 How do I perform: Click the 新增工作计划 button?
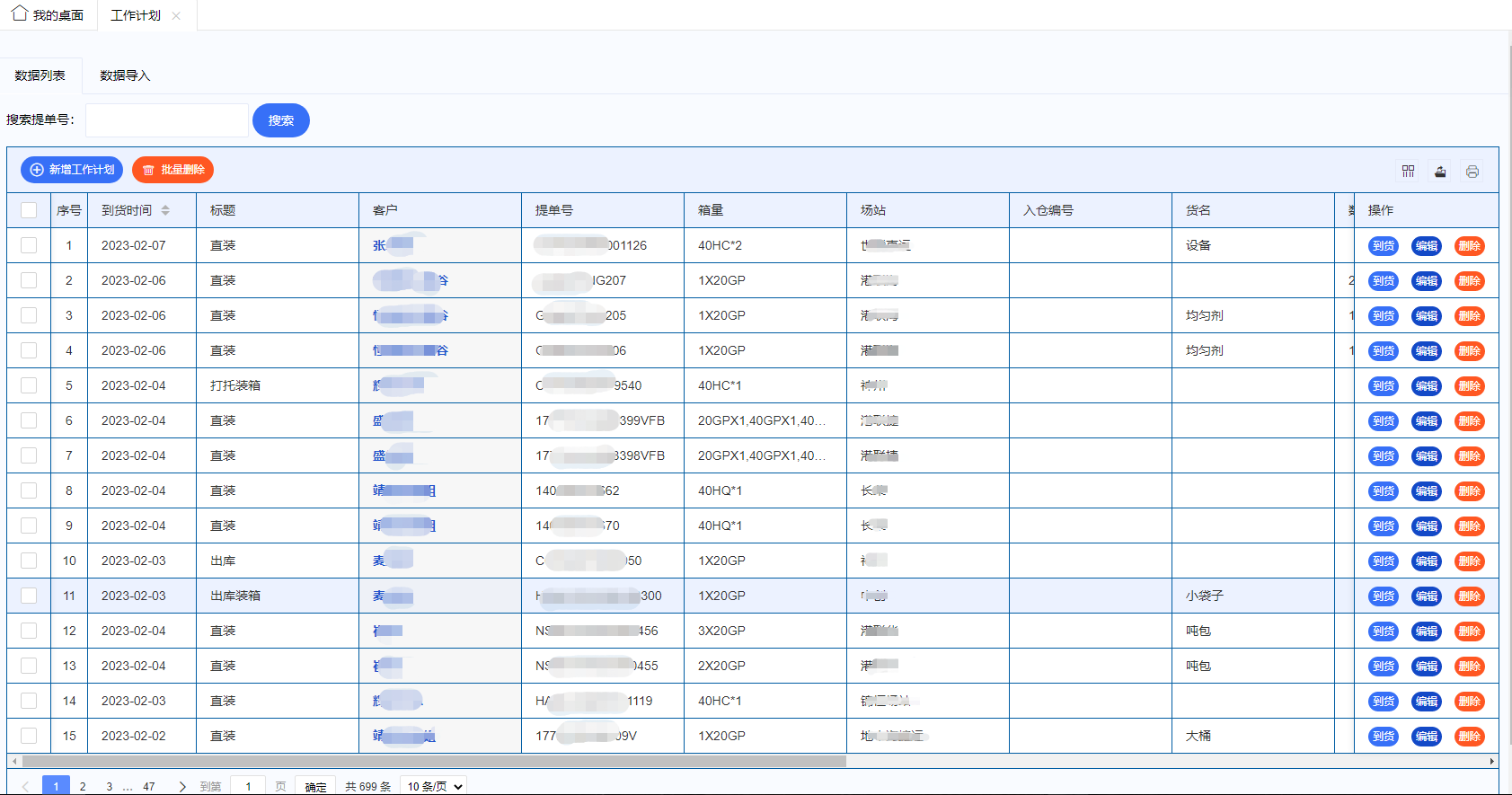tap(72, 170)
